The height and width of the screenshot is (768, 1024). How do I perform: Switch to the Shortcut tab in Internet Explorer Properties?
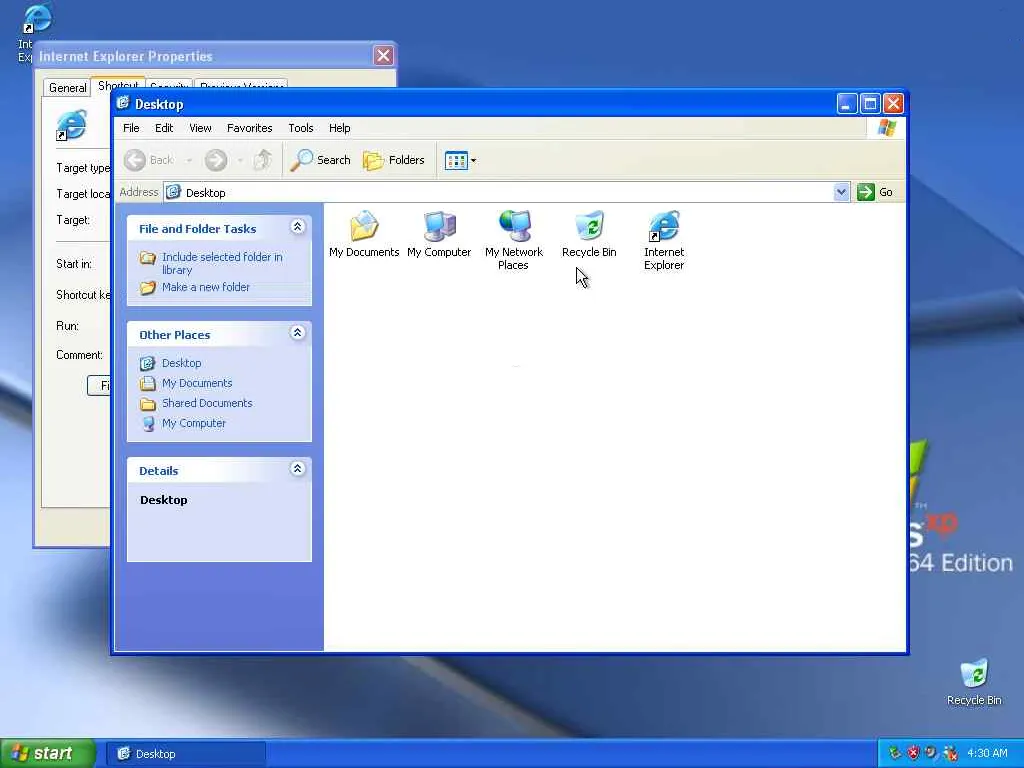(118, 86)
